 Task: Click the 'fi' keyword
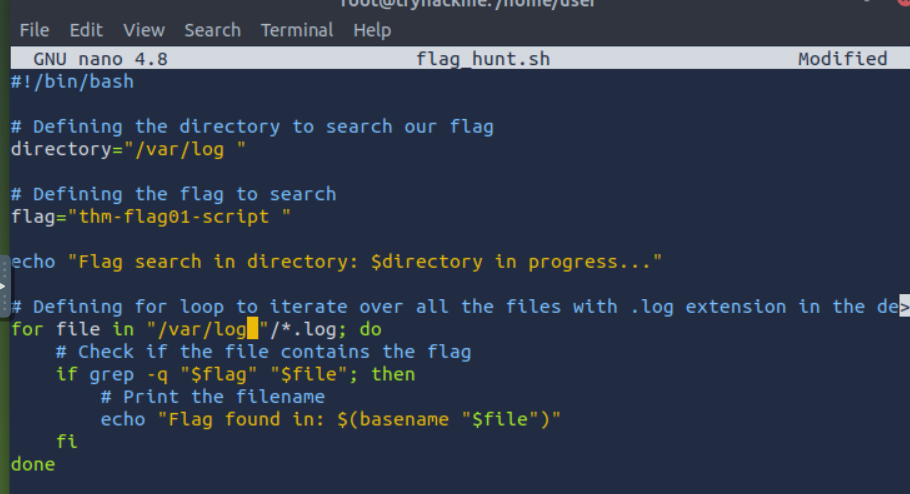[67, 441]
